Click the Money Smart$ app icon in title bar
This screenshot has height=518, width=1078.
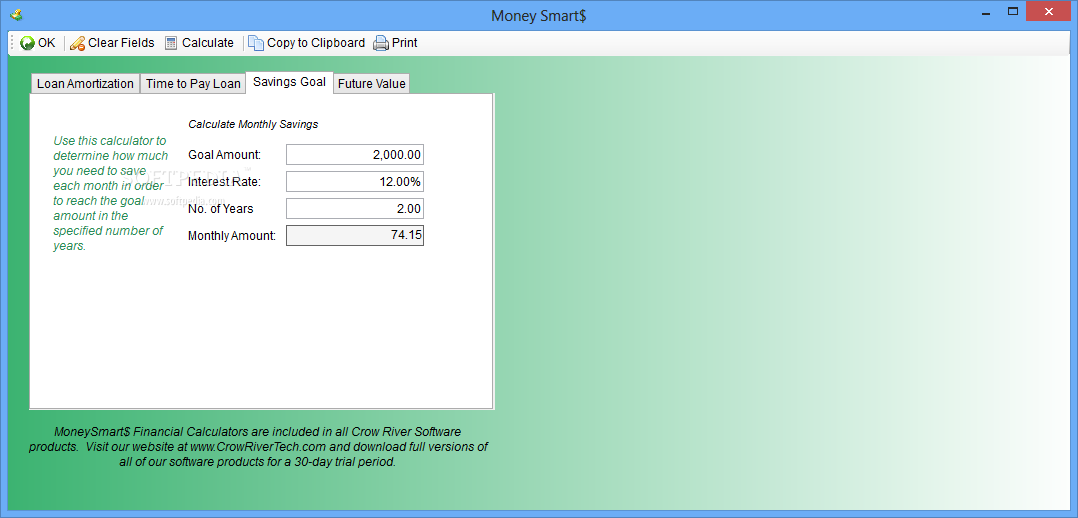point(17,14)
